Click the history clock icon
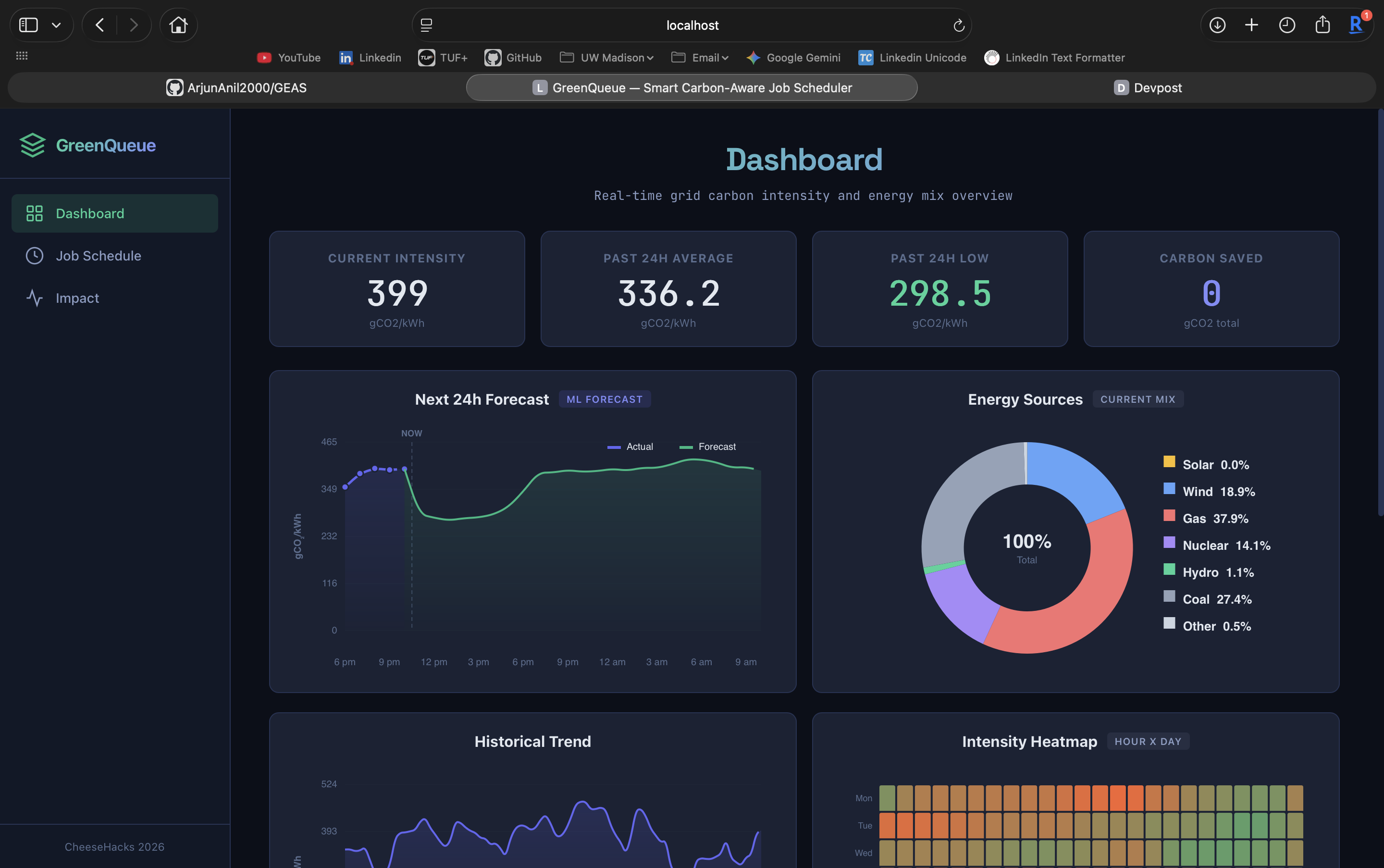This screenshot has width=1384, height=868. click(x=1286, y=25)
